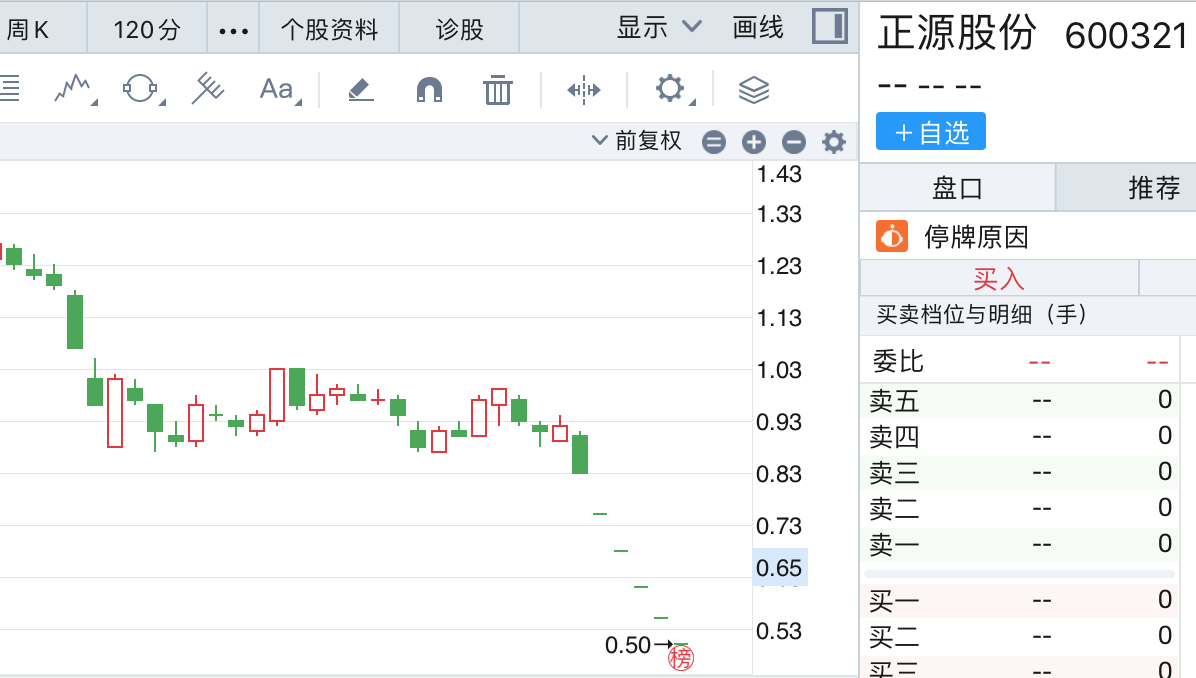The image size is (1196, 678).
Task: Open the layers stack icon
Action: pos(753,90)
